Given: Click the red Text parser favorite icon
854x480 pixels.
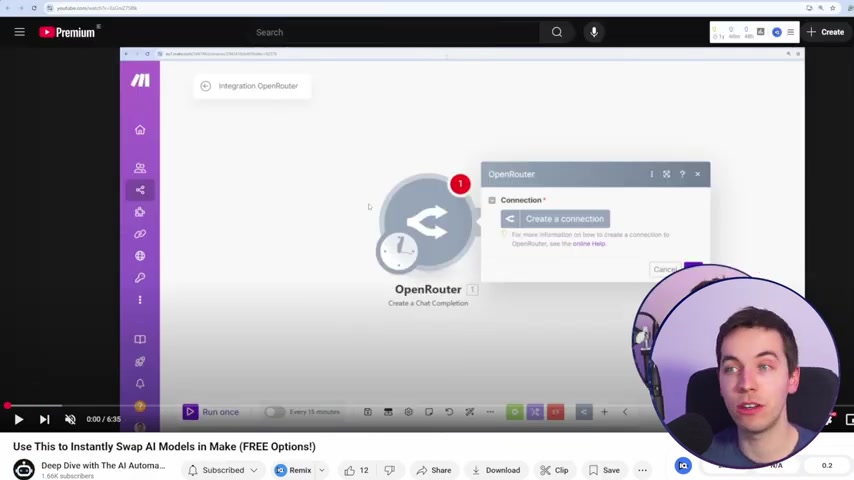Looking at the screenshot, I should [556, 412].
